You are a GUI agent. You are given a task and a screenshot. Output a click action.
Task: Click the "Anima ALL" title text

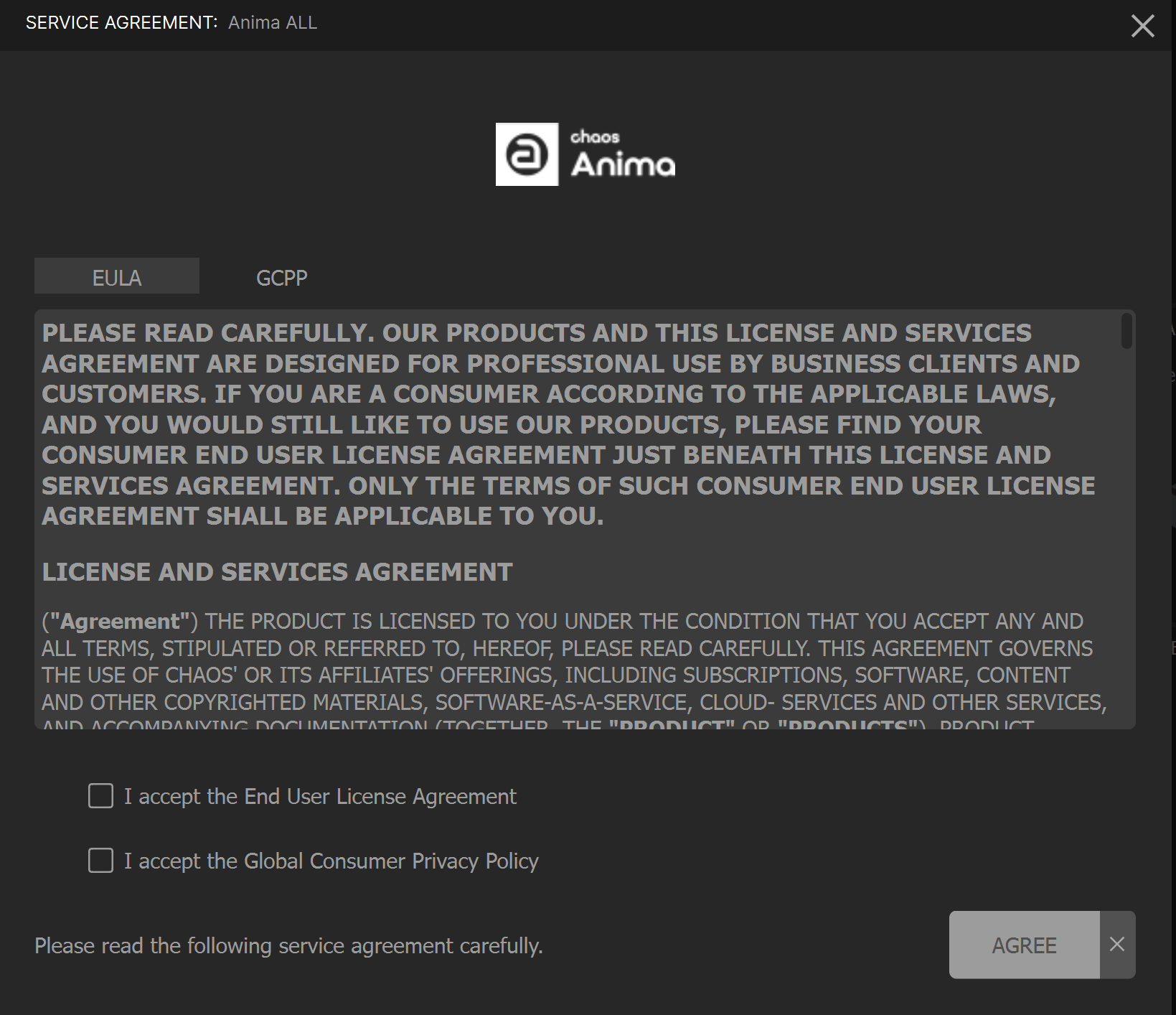coord(273,23)
